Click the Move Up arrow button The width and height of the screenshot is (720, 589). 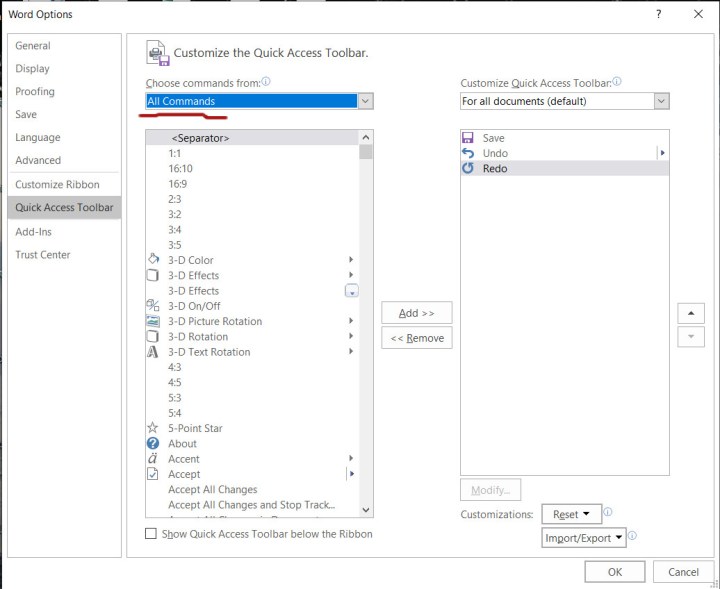click(691, 313)
